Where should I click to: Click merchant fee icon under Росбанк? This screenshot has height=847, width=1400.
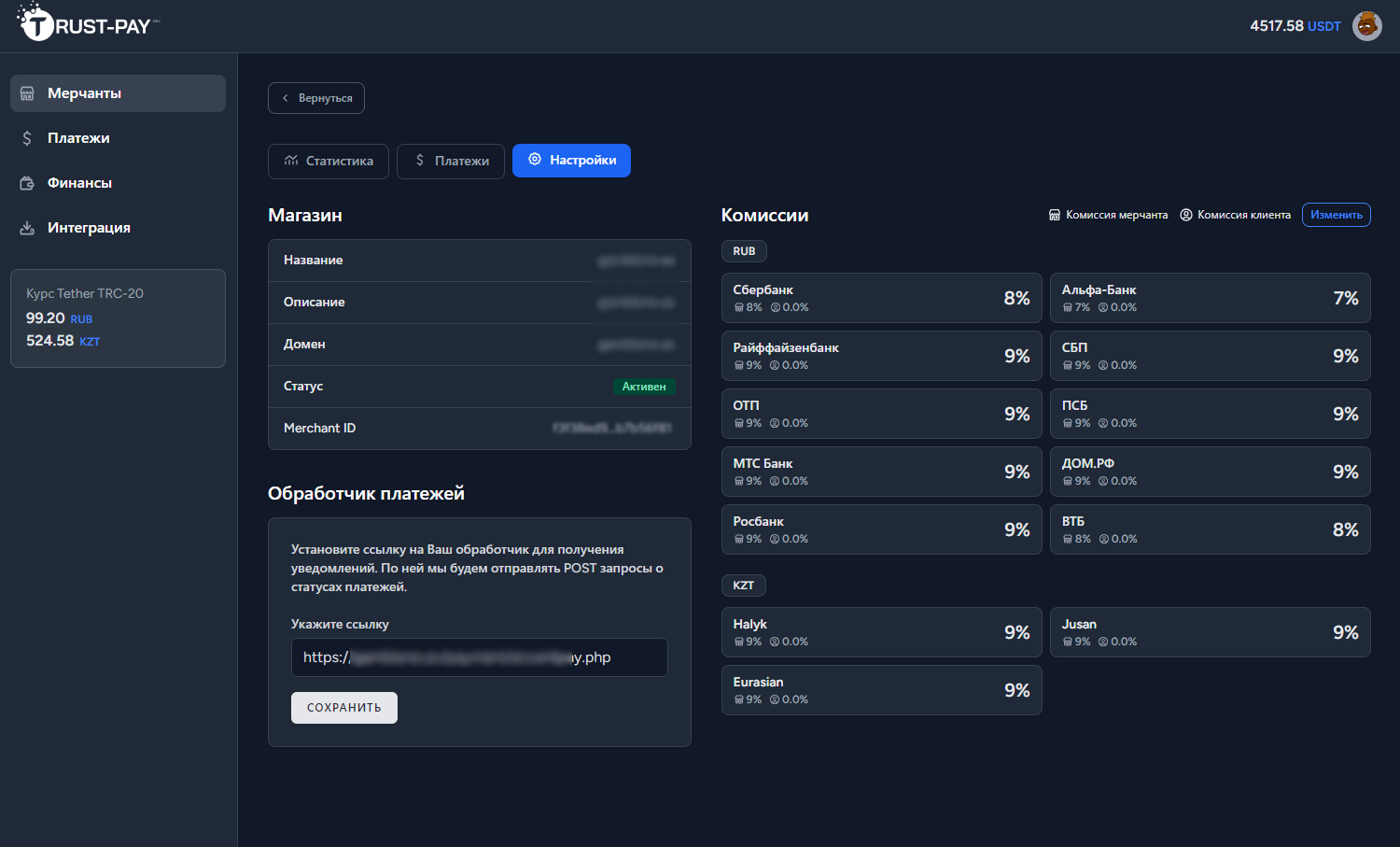pos(739,539)
